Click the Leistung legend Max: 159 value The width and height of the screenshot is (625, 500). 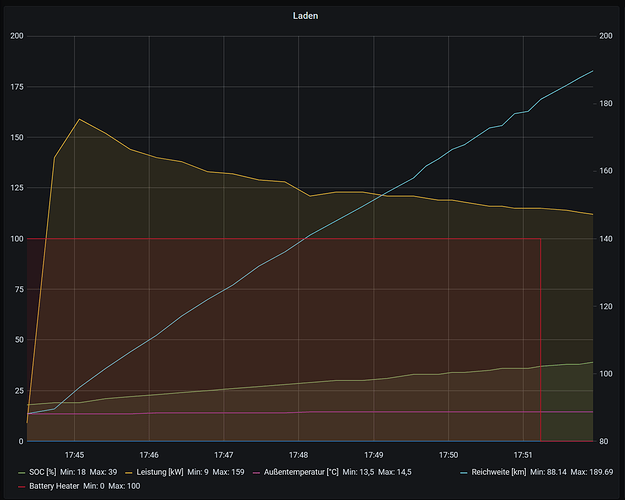228,472
